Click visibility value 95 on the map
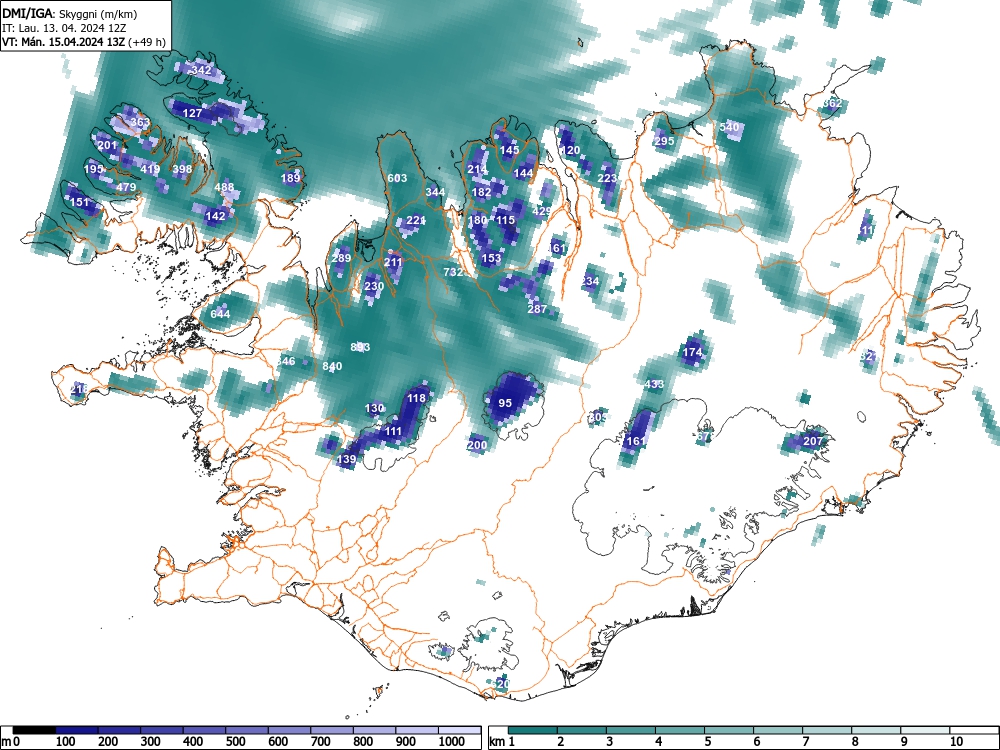This screenshot has width=1000, height=750. 505,403
